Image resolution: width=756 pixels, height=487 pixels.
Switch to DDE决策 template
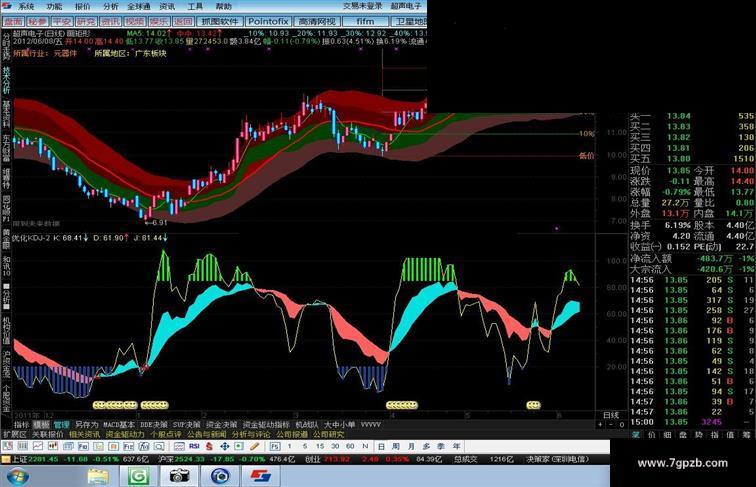pos(153,425)
